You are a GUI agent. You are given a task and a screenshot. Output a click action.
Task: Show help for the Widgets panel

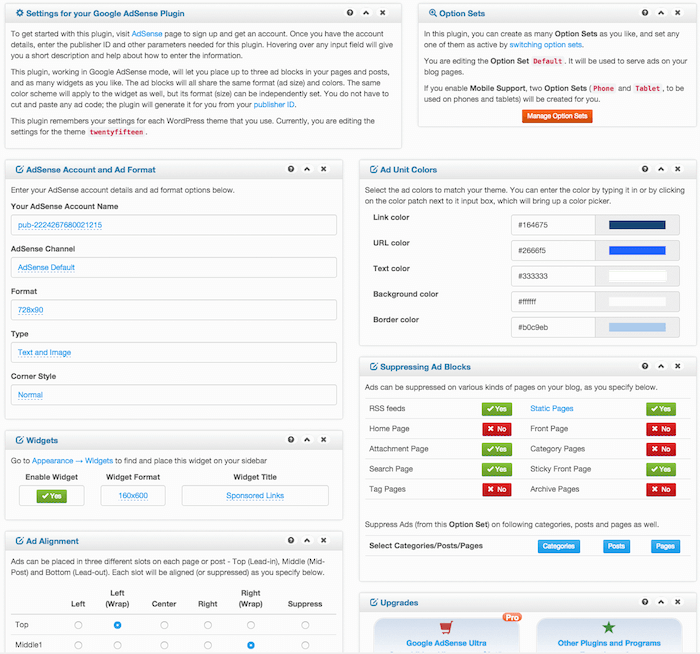coord(291,439)
